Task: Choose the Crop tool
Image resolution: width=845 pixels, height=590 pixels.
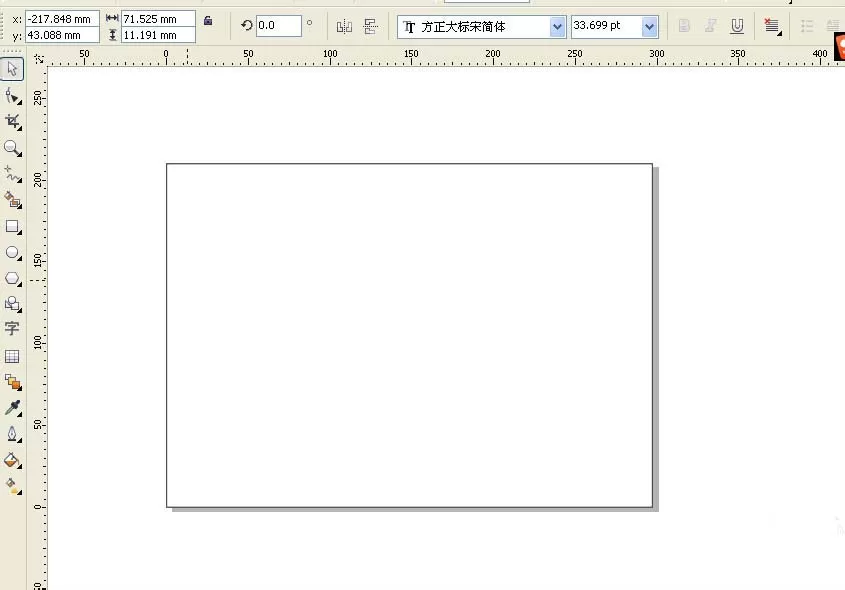Action: point(12,122)
